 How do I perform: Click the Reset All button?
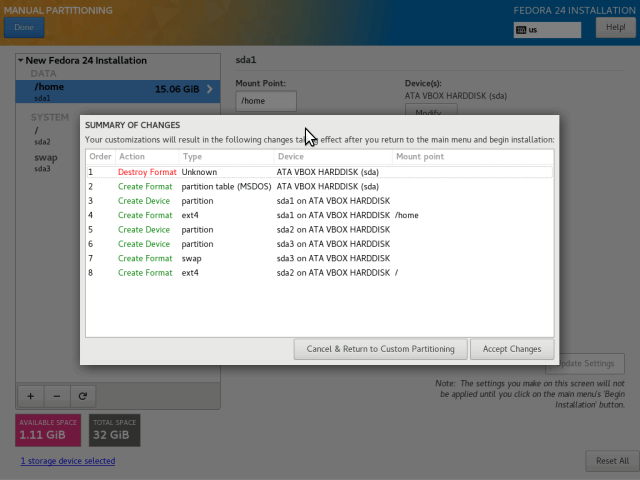coord(612,461)
